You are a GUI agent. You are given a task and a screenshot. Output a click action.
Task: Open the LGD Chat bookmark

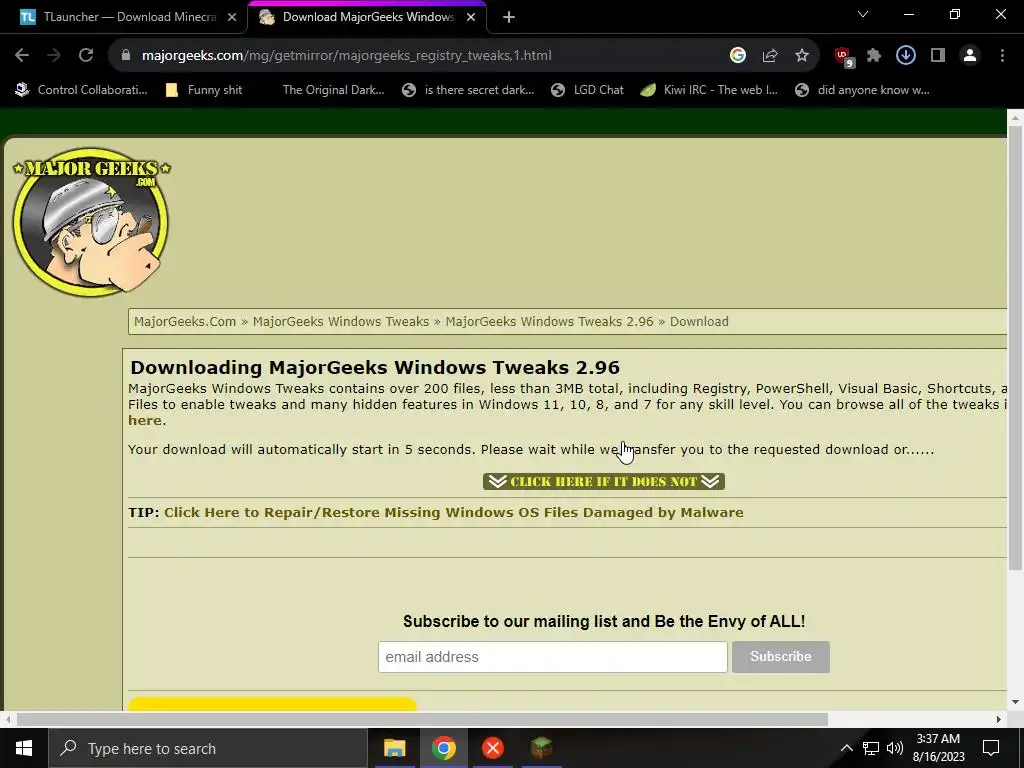point(587,90)
